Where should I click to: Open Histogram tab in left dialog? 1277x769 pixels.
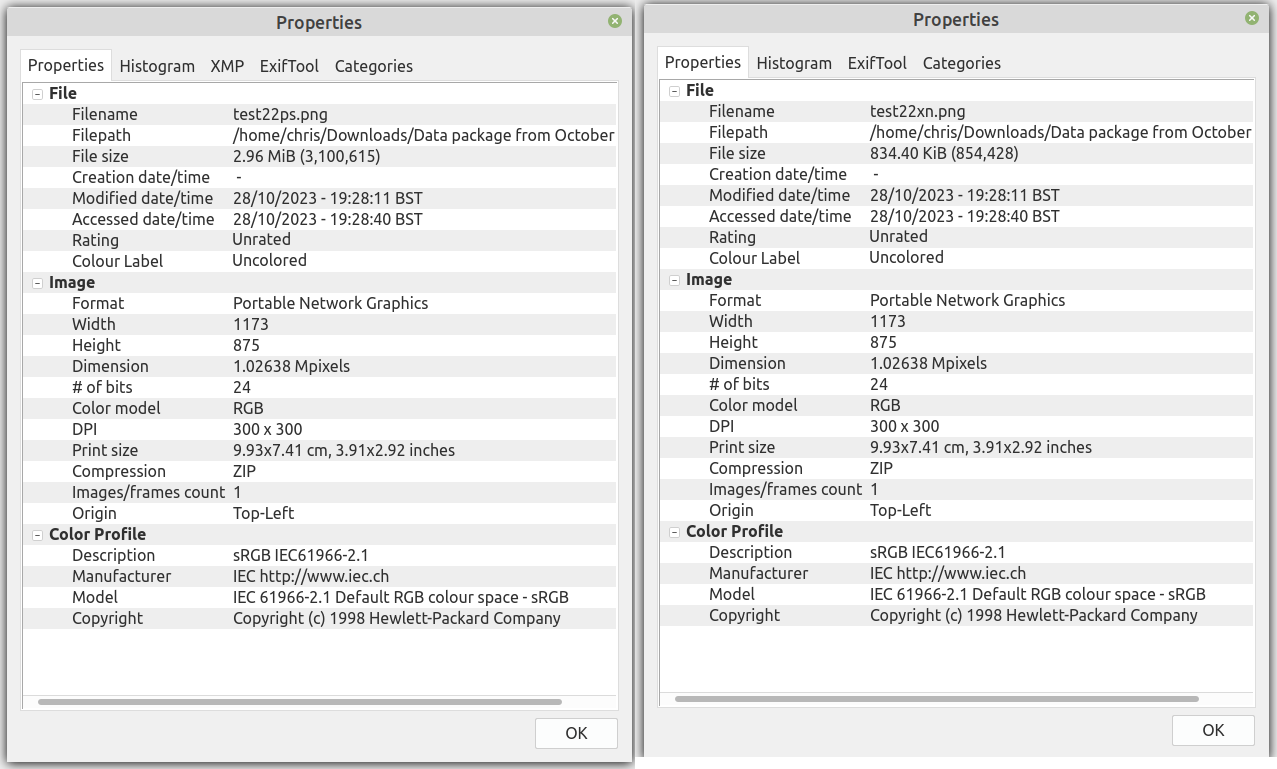click(x=157, y=66)
